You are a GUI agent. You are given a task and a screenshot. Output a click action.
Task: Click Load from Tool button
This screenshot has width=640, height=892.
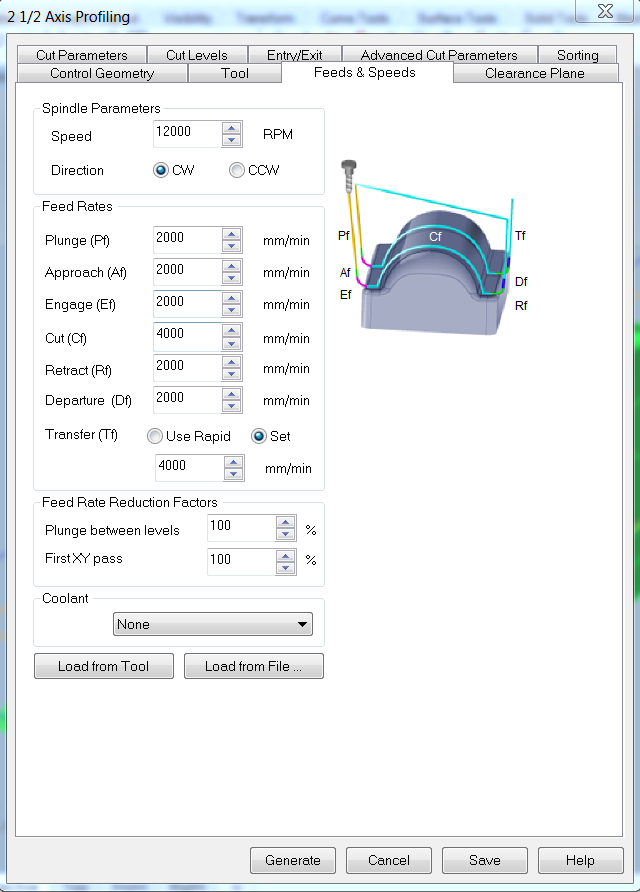point(104,666)
